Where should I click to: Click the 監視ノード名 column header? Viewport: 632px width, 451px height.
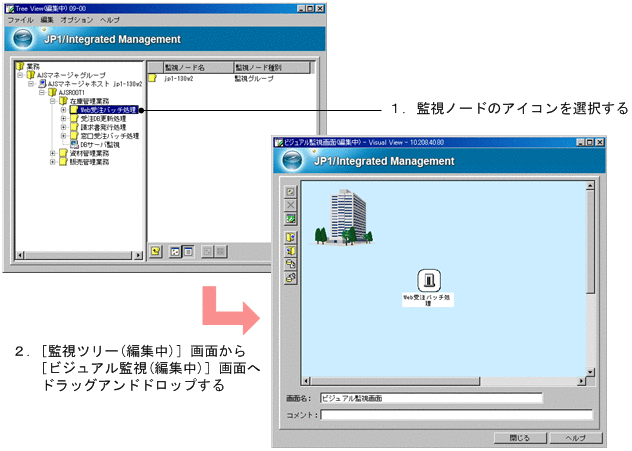[198, 68]
